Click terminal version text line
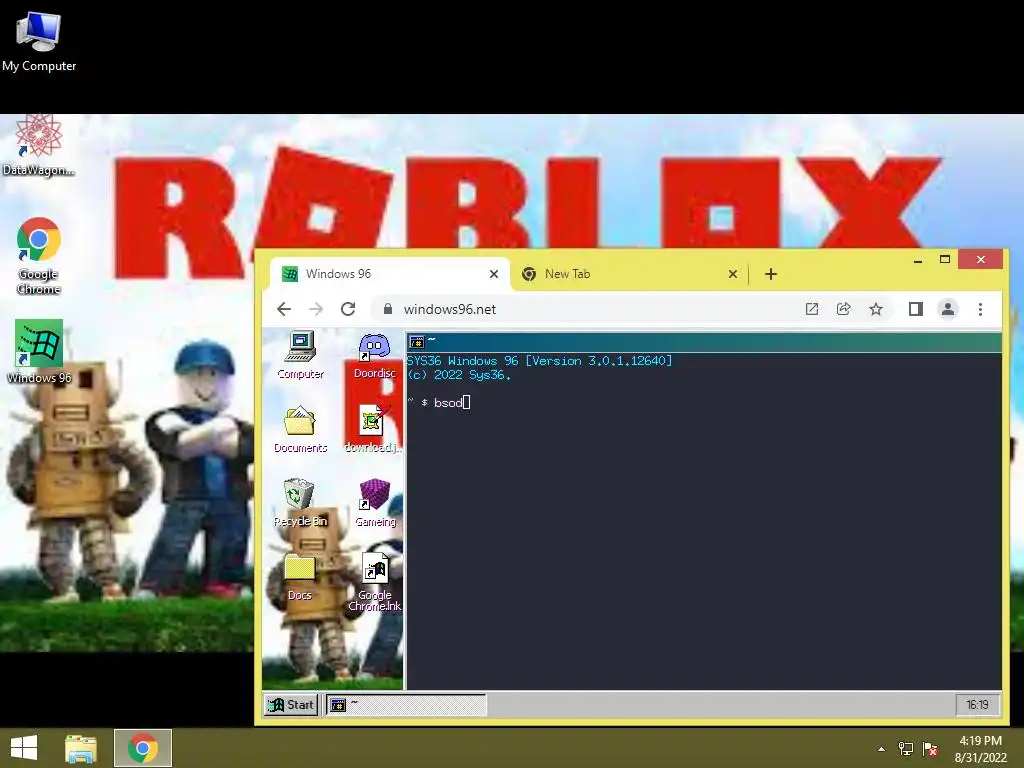This screenshot has width=1024, height=768. 539,360
